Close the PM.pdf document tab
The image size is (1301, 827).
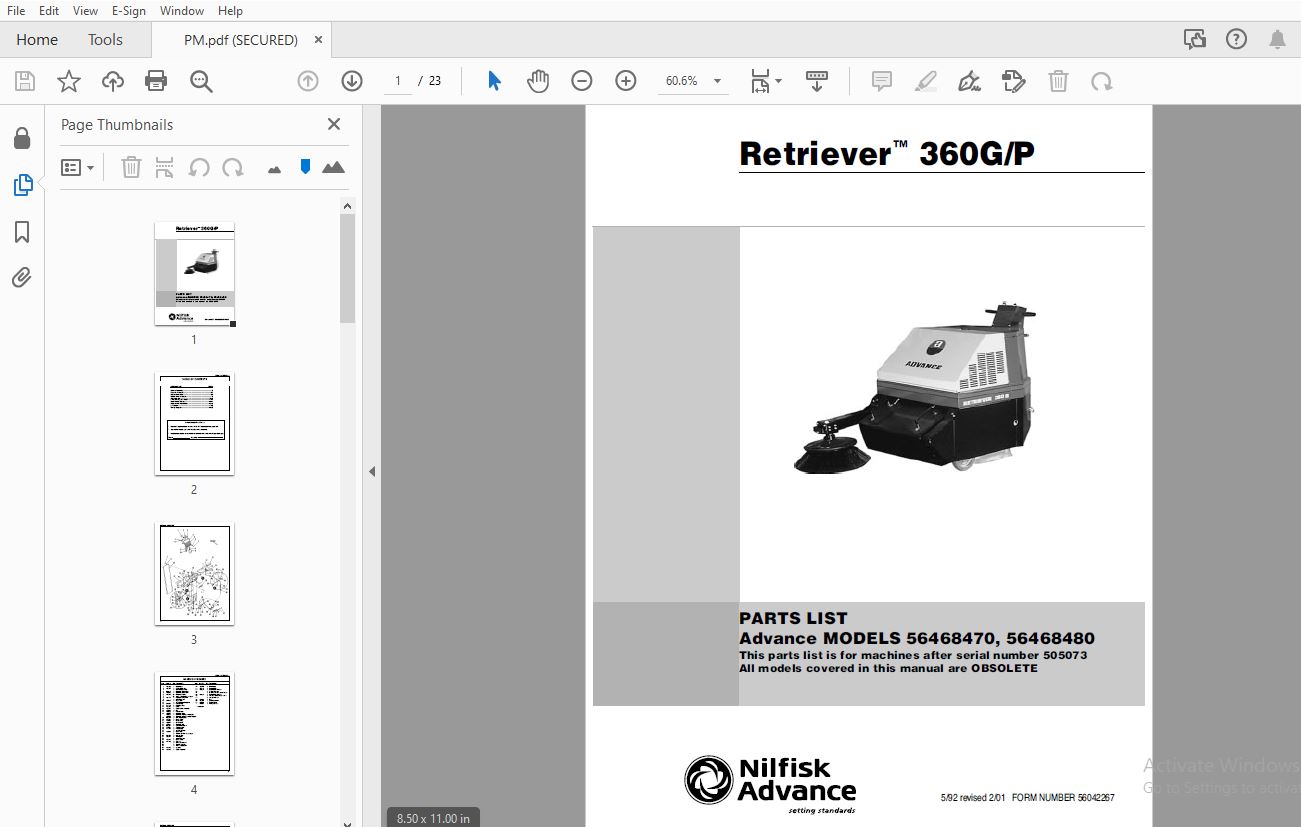point(318,40)
